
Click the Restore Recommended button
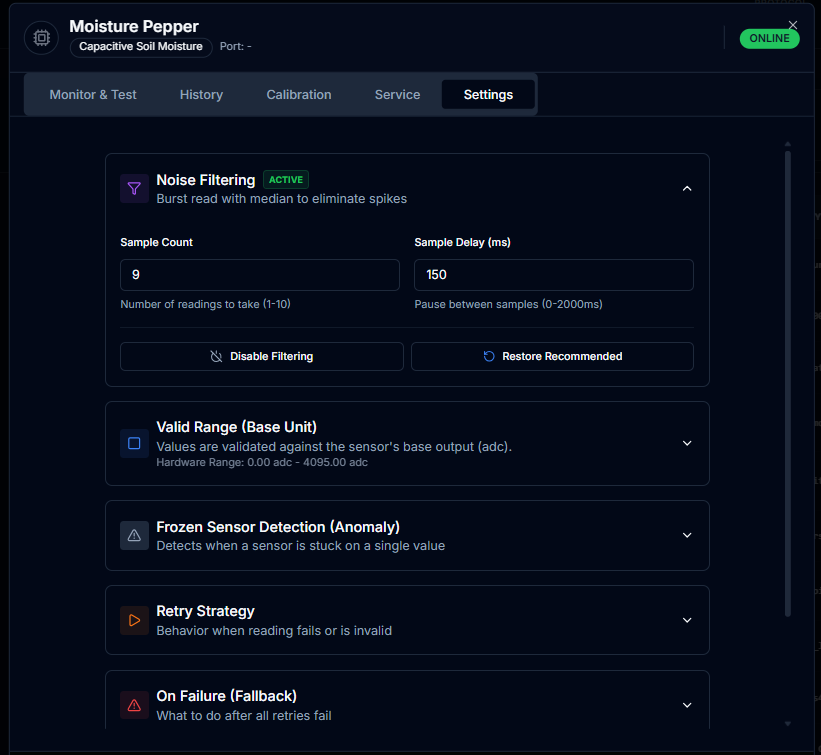[x=552, y=357]
